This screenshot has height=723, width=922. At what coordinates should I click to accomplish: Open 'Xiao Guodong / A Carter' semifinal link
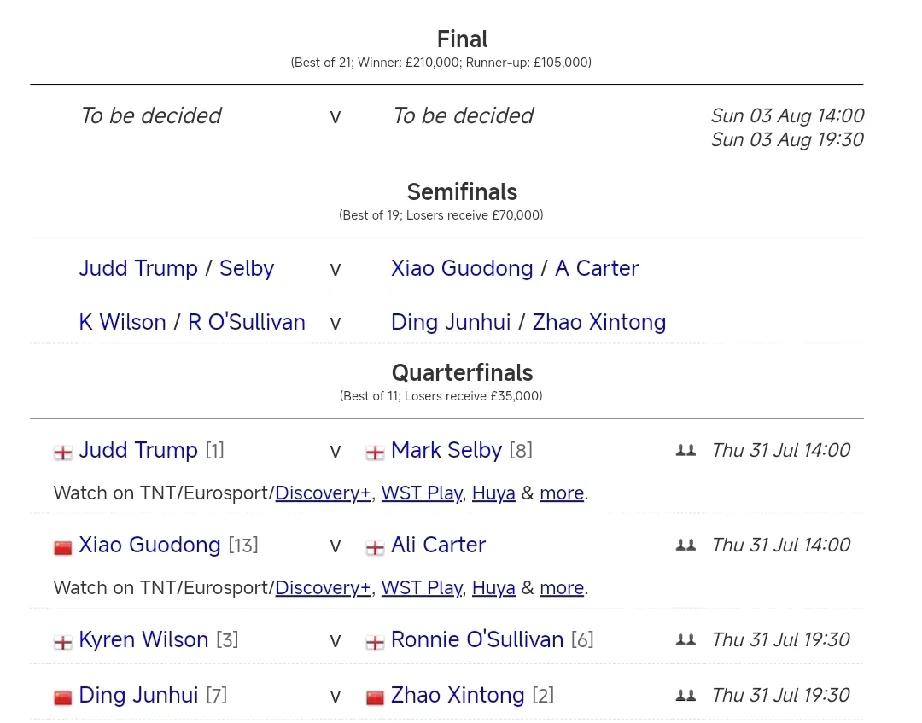click(x=515, y=269)
